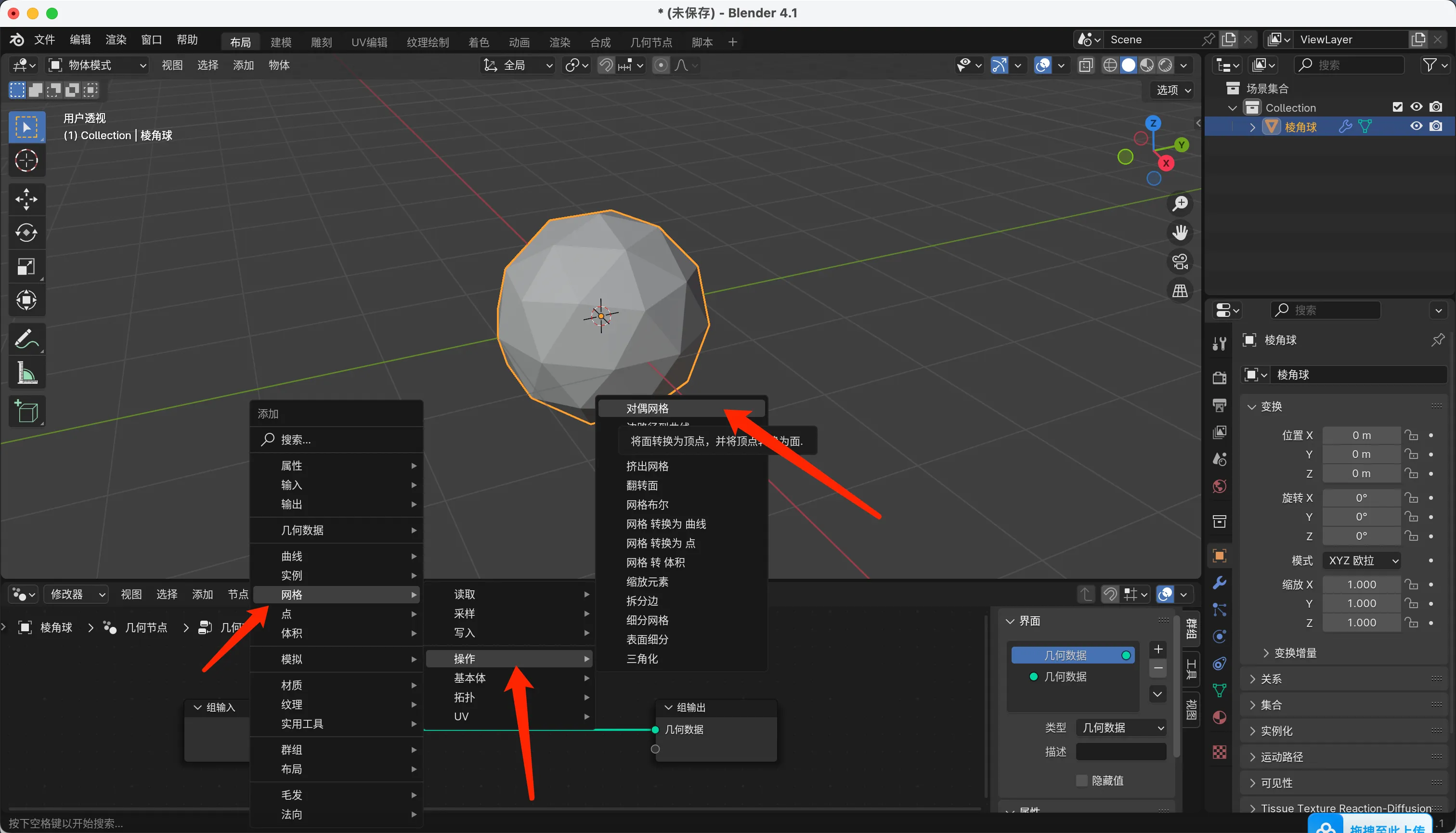The height and width of the screenshot is (833, 1456).
Task: Select the Rotate tool icon
Action: (26, 232)
